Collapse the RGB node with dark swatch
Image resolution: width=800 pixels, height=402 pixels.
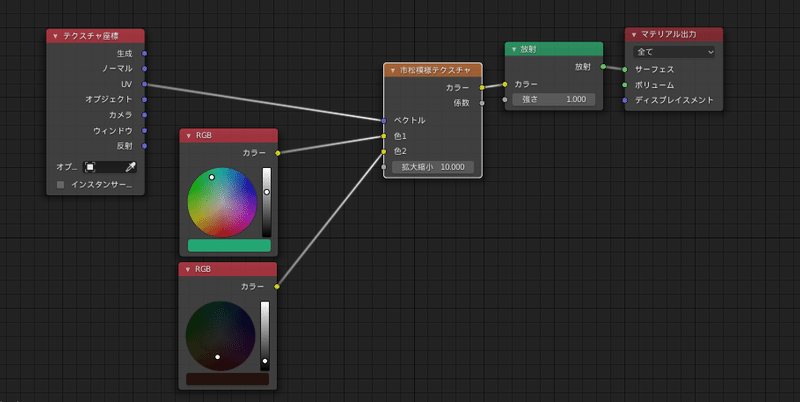pos(187,269)
